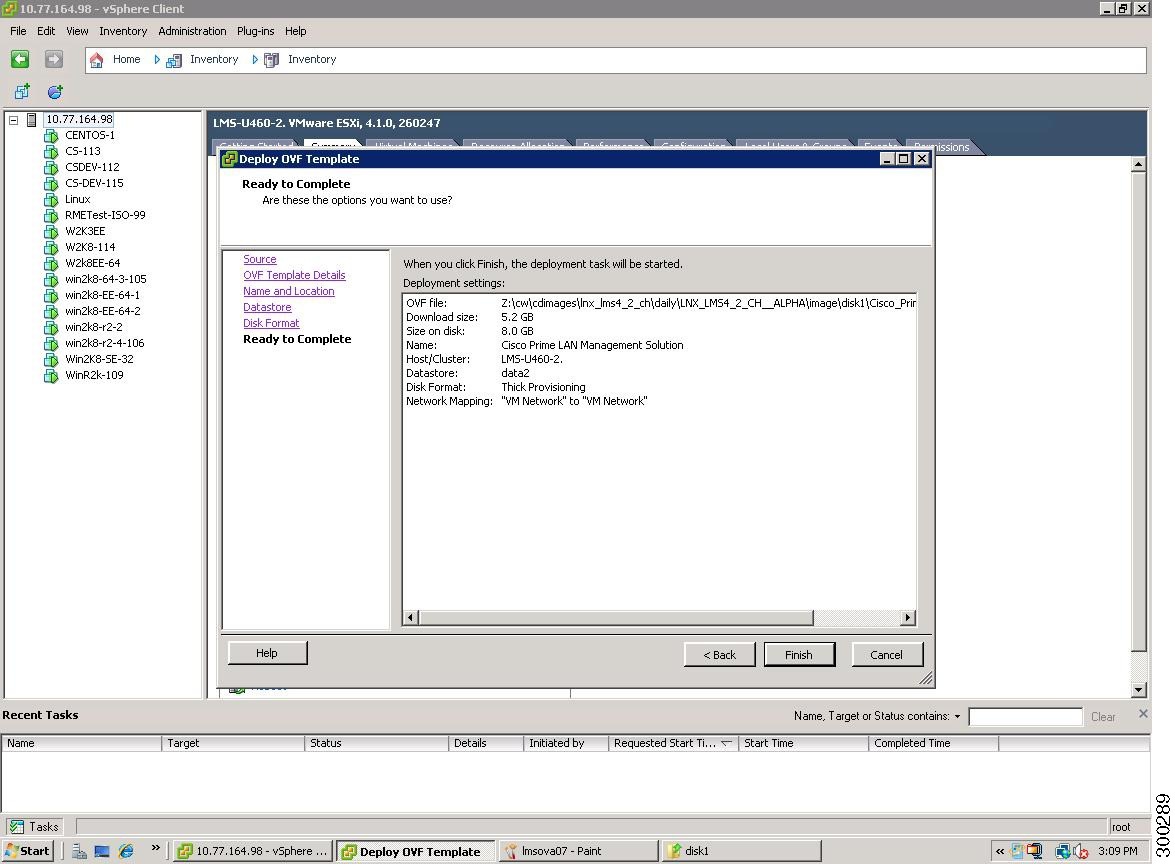Viewport: 1175px width, 864px height.
Task: Select the win2k8-EE-64-1 virtual machine icon
Action: 51,295
